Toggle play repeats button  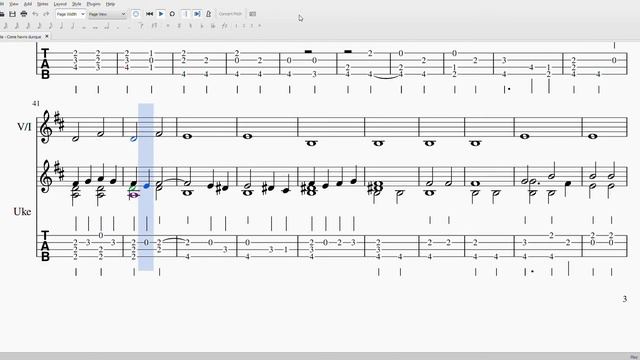186,14
